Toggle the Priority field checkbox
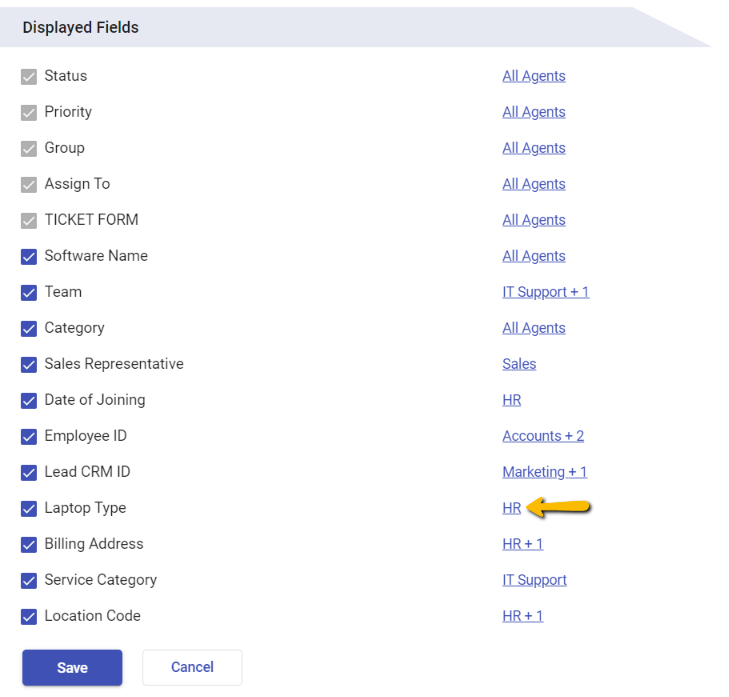Screen dimensions: 729x697 point(29,113)
